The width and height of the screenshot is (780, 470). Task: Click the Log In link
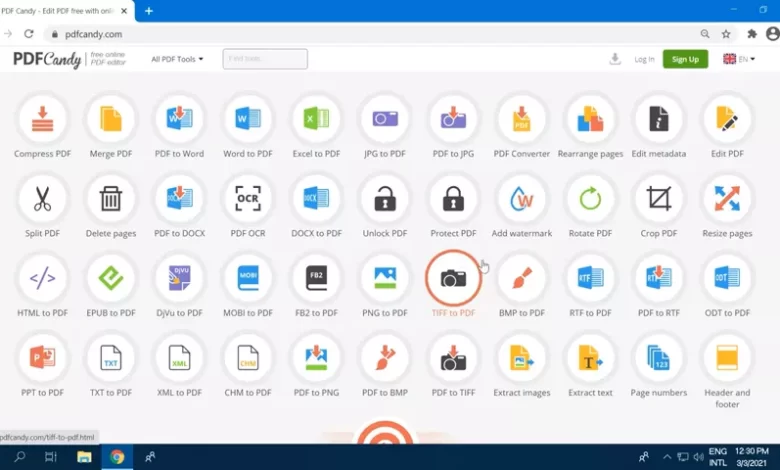tap(644, 59)
